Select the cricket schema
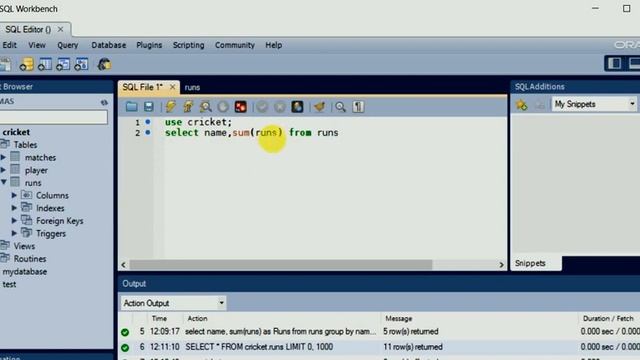Screen dimensions: 640x360 pos(16,132)
